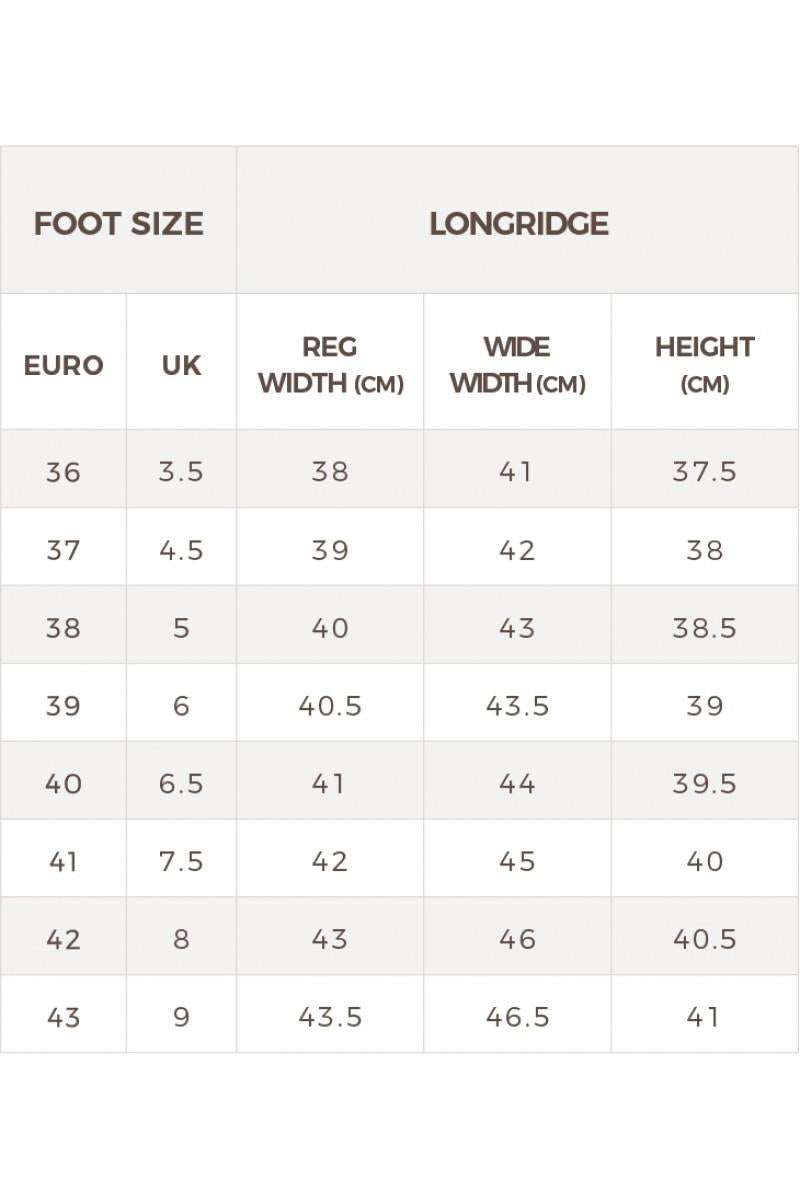Image resolution: width=800 pixels, height=1200 pixels.
Task: Click the 37.5 height value
Action: [704, 471]
